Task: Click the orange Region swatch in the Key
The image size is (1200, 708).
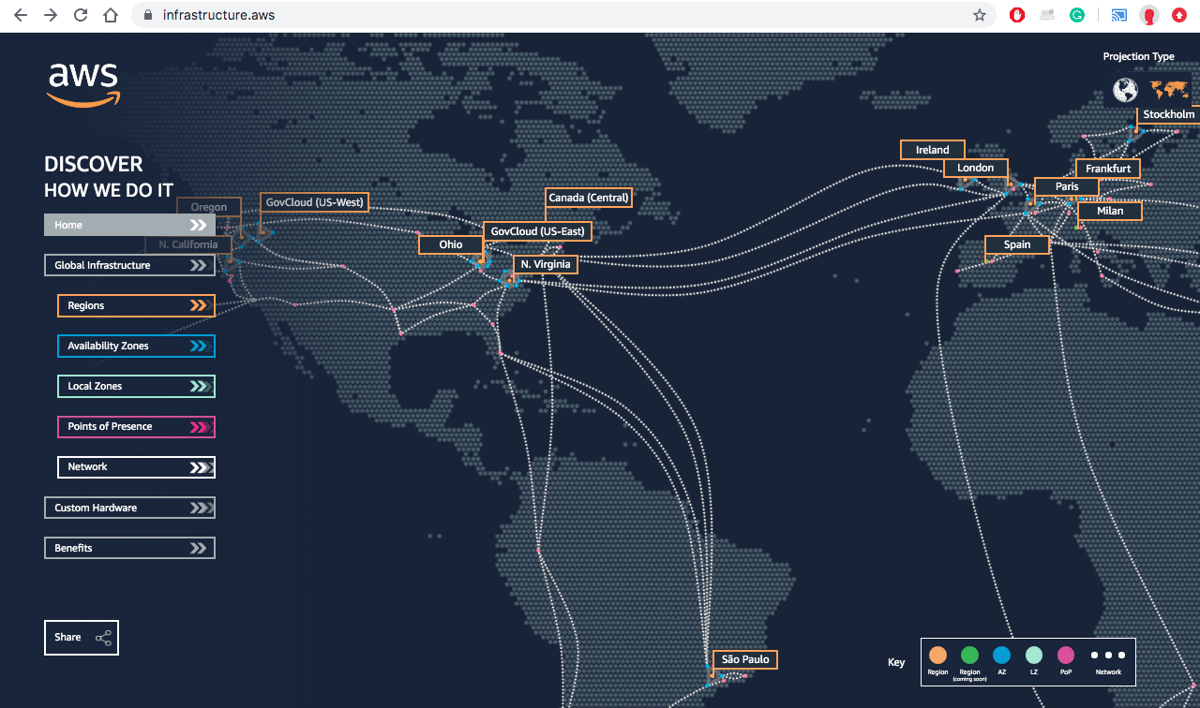Action: pos(938,655)
